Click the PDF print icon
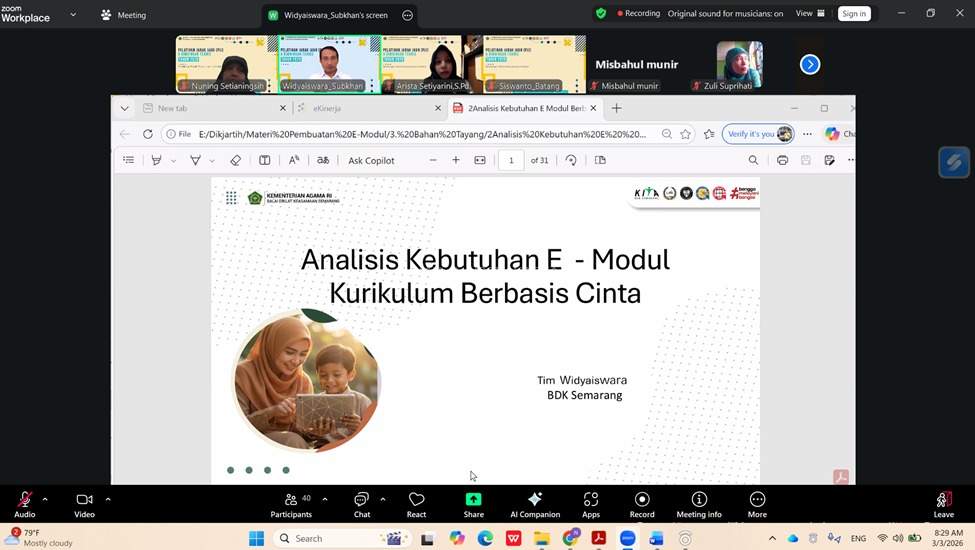This screenshot has height=550, width=975. [782, 160]
